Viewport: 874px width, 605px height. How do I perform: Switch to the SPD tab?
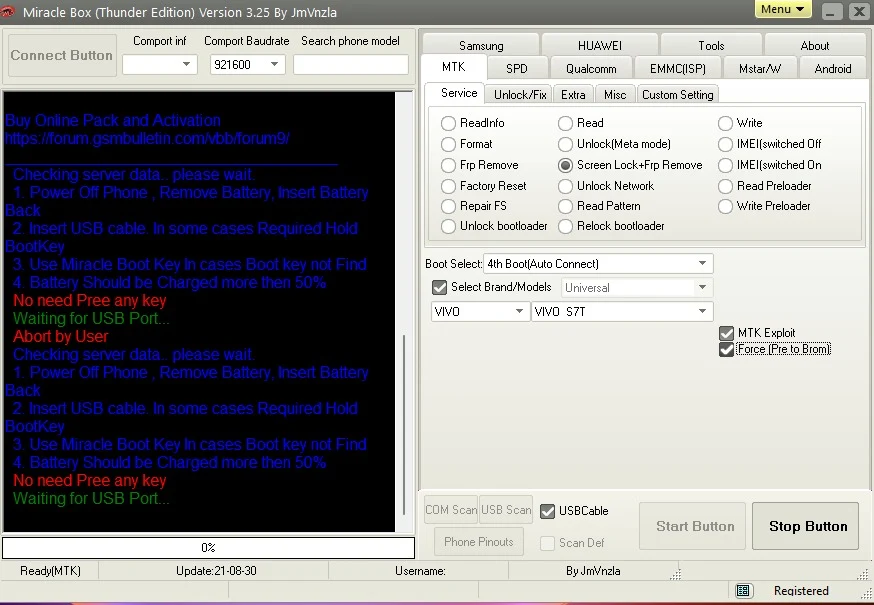coord(517,69)
